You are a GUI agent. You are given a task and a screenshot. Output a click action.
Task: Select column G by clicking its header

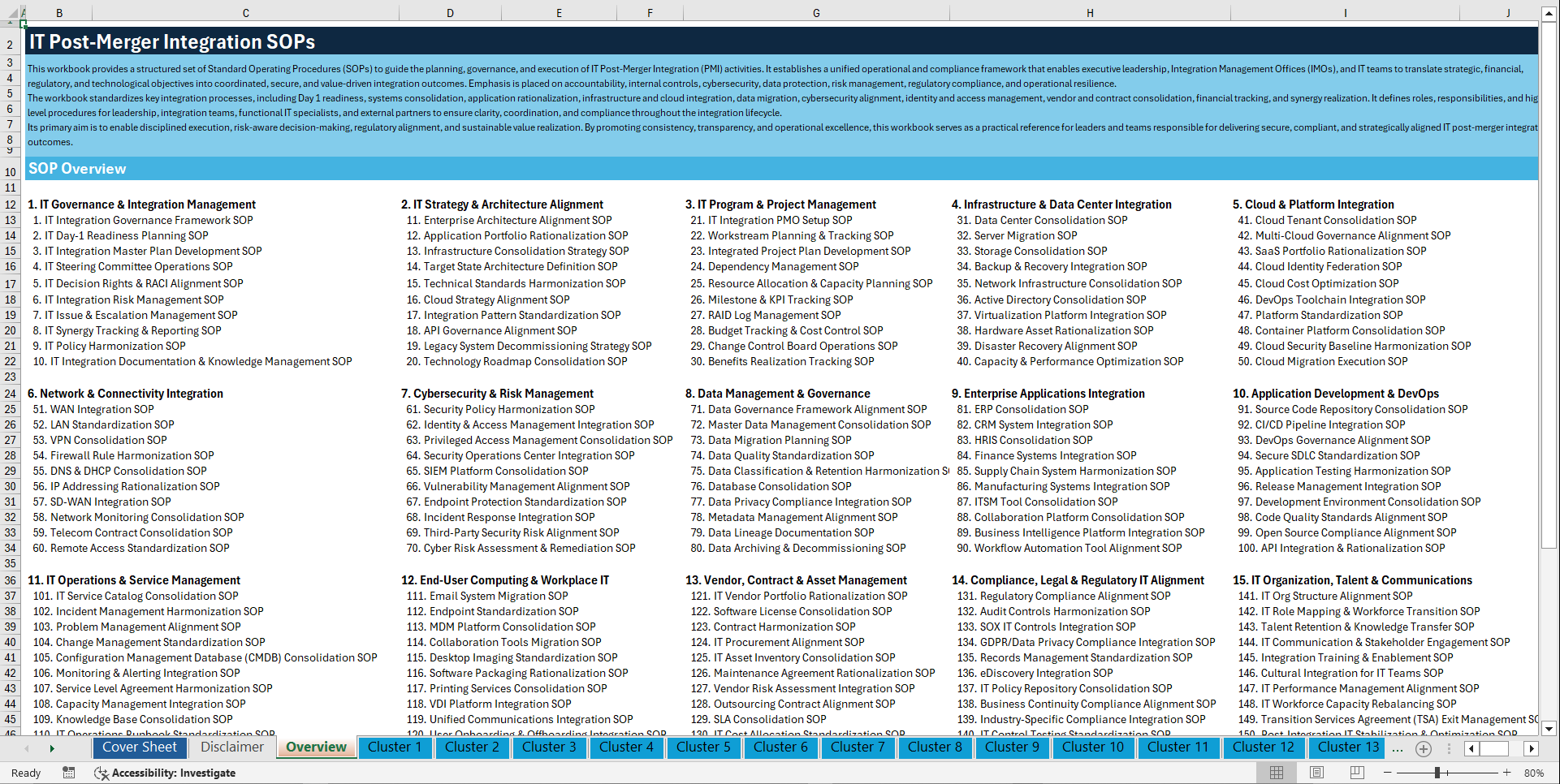(x=815, y=13)
